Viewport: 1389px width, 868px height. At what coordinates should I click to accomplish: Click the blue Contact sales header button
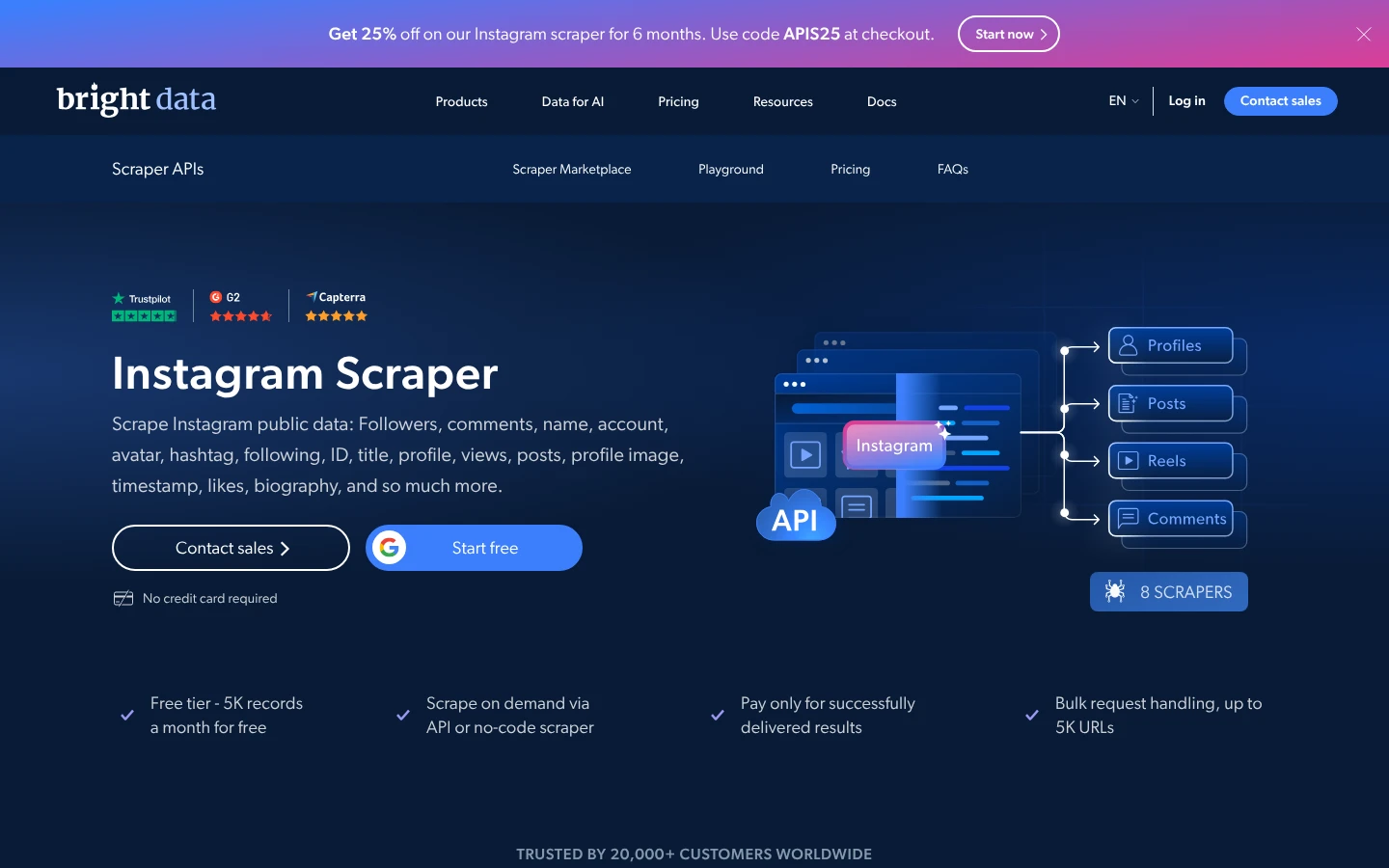(1281, 101)
